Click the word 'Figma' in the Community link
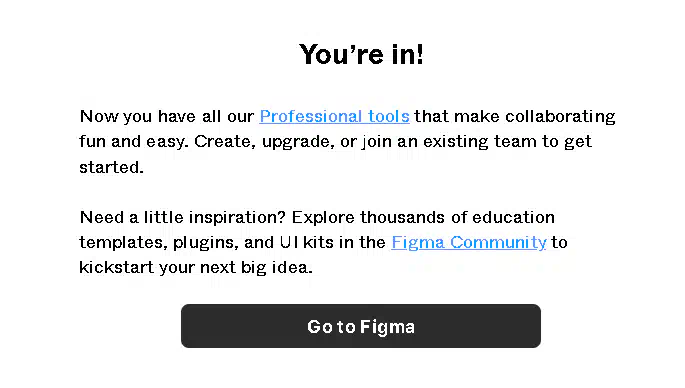 (418, 242)
